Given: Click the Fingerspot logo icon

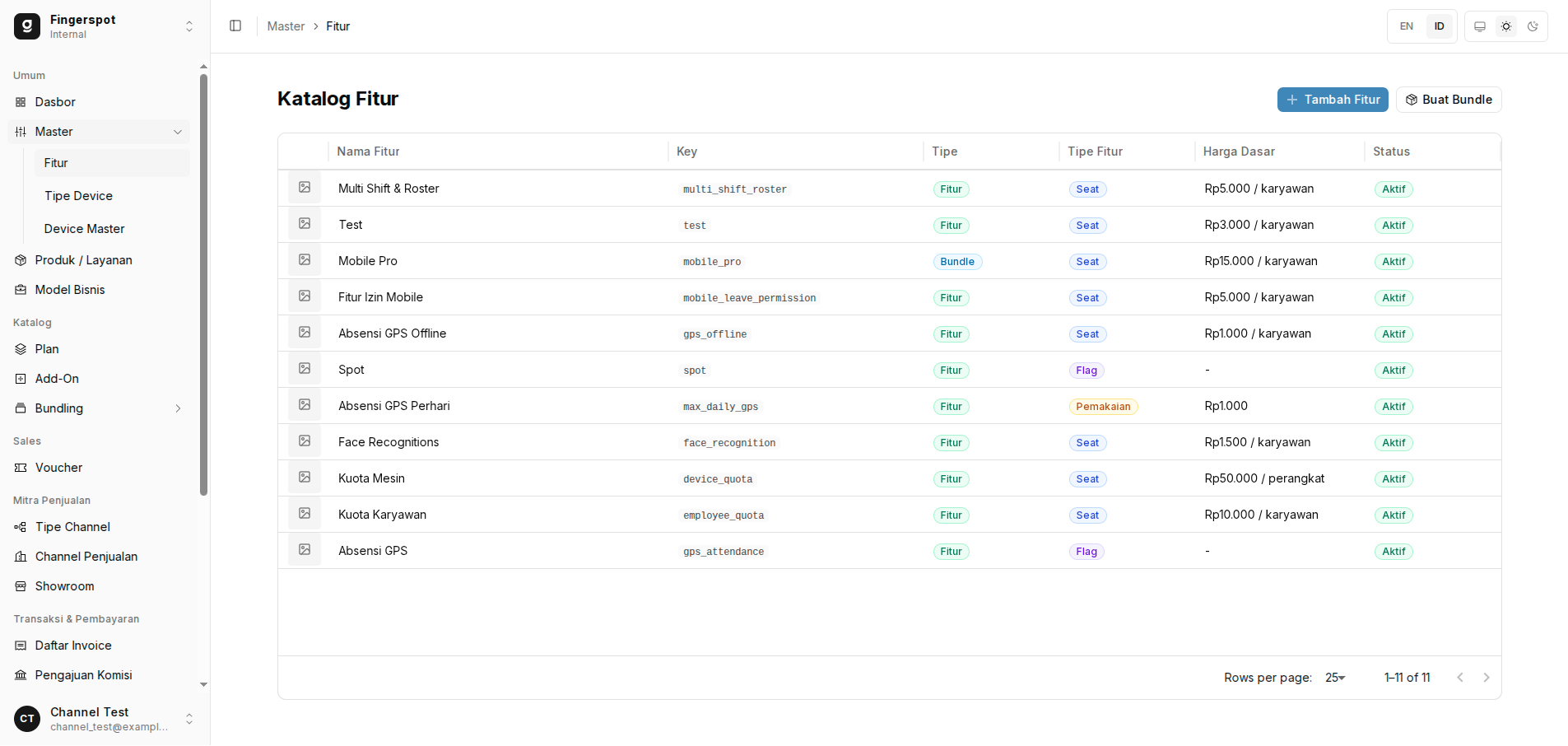Looking at the screenshot, I should pyautogui.click(x=27, y=26).
